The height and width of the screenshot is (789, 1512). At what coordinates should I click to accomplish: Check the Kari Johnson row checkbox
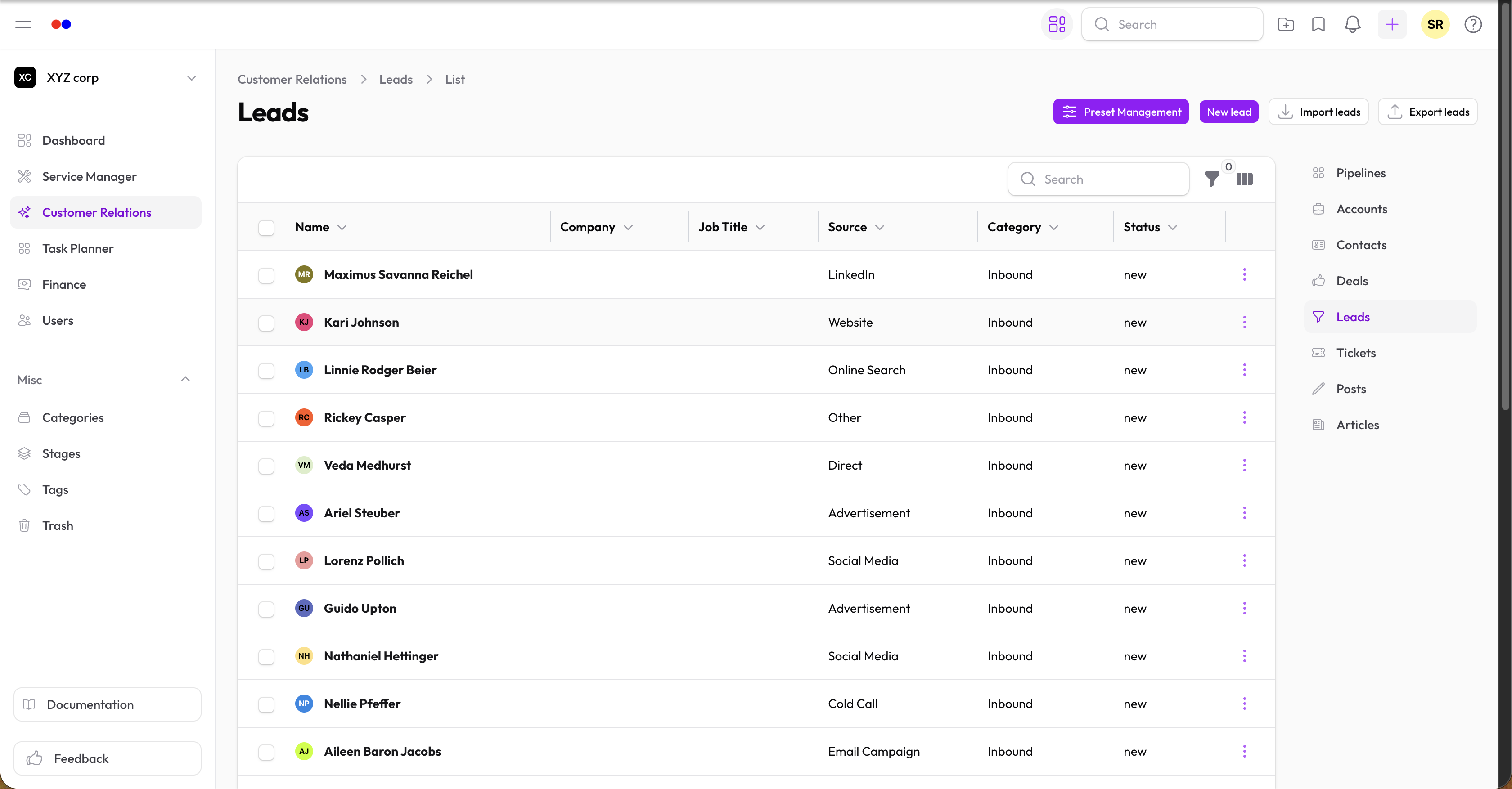[266, 323]
